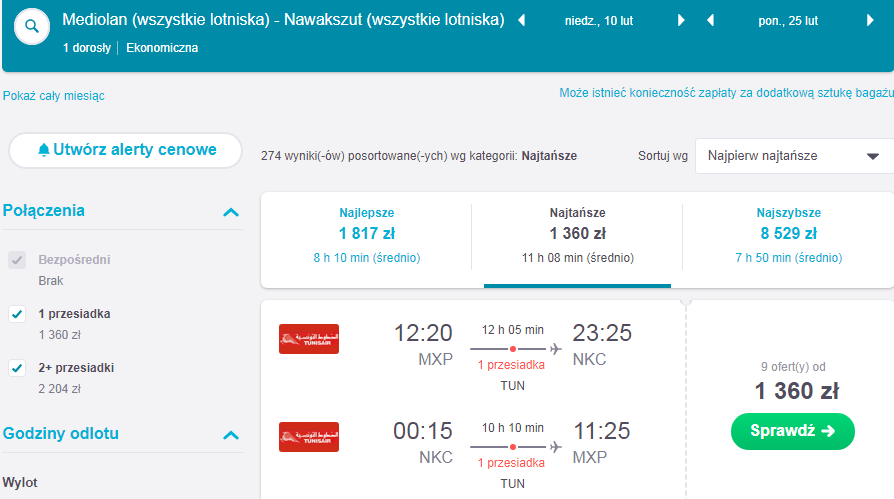Click the 2 204 zł filter price
Image resolution: width=894 pixels, height=499 pixels.
coord(59,389)
